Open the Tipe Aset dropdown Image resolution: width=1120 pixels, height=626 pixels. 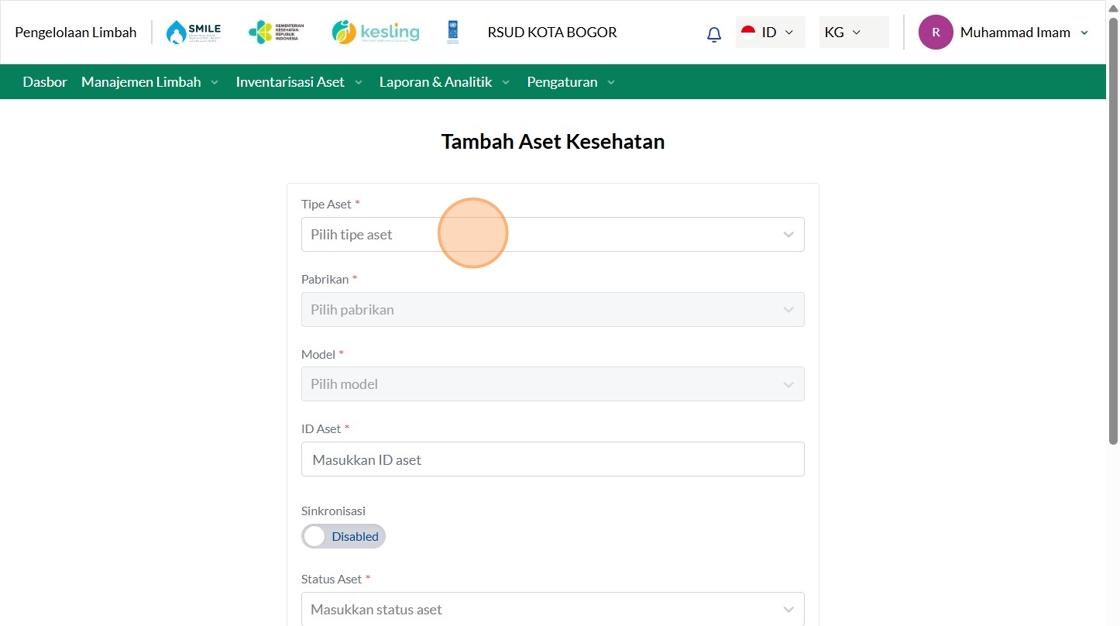(x=552, y=235)
